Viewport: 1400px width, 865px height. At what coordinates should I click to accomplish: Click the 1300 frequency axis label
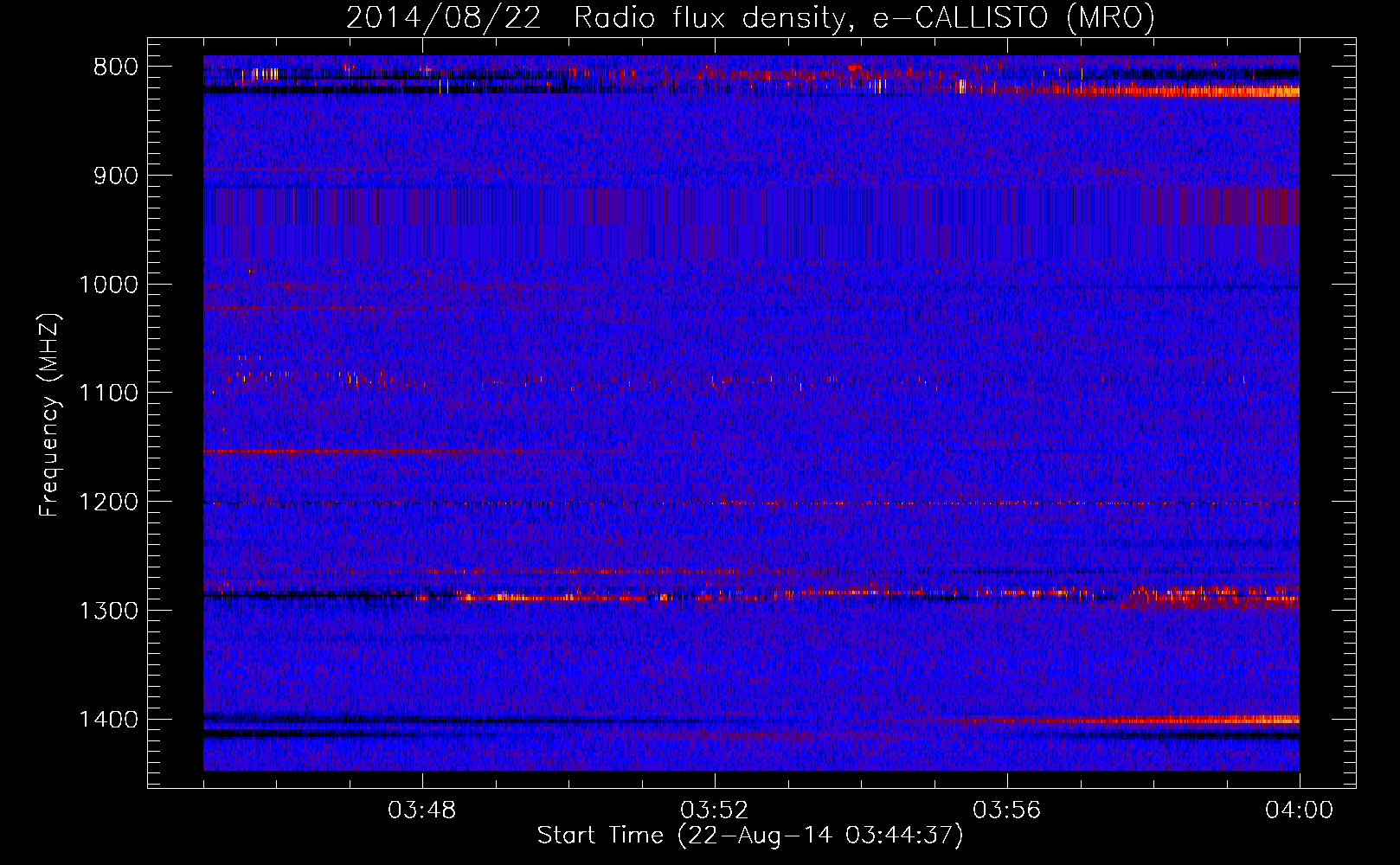[108, 611]
